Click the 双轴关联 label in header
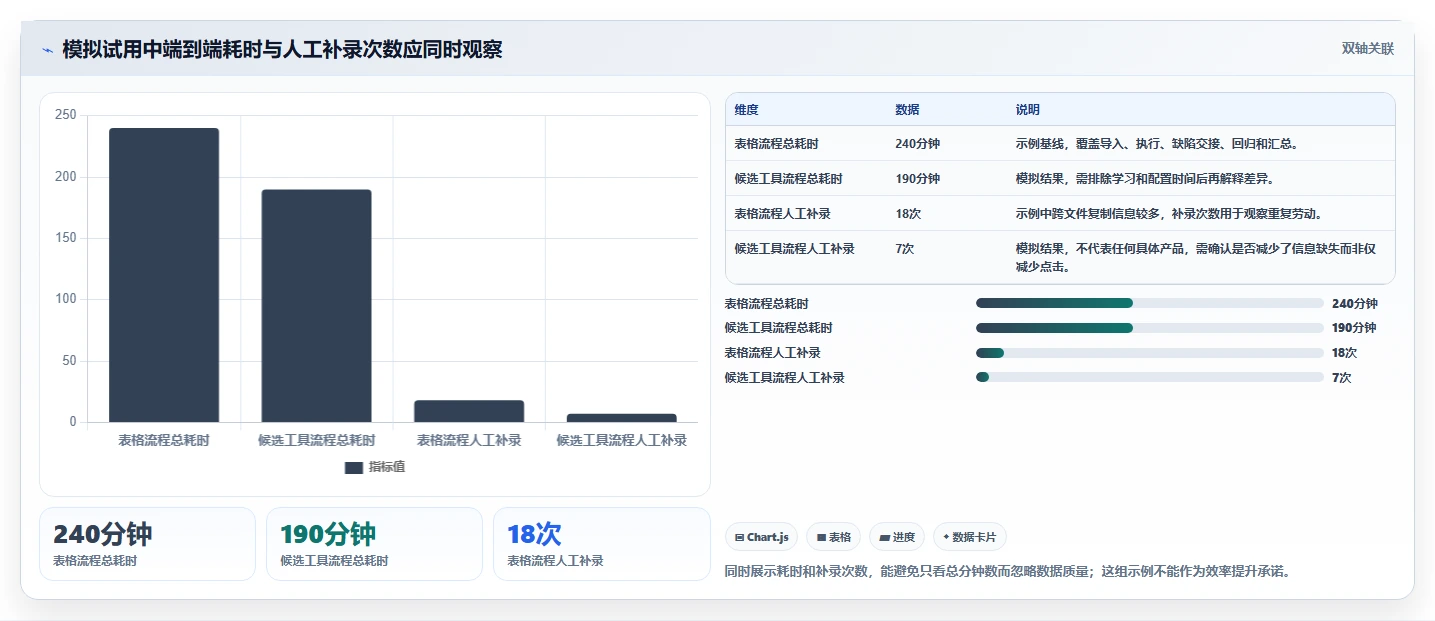Image resolution: width=1435 pixels, height=621 pixels. tap(1367, 48)
